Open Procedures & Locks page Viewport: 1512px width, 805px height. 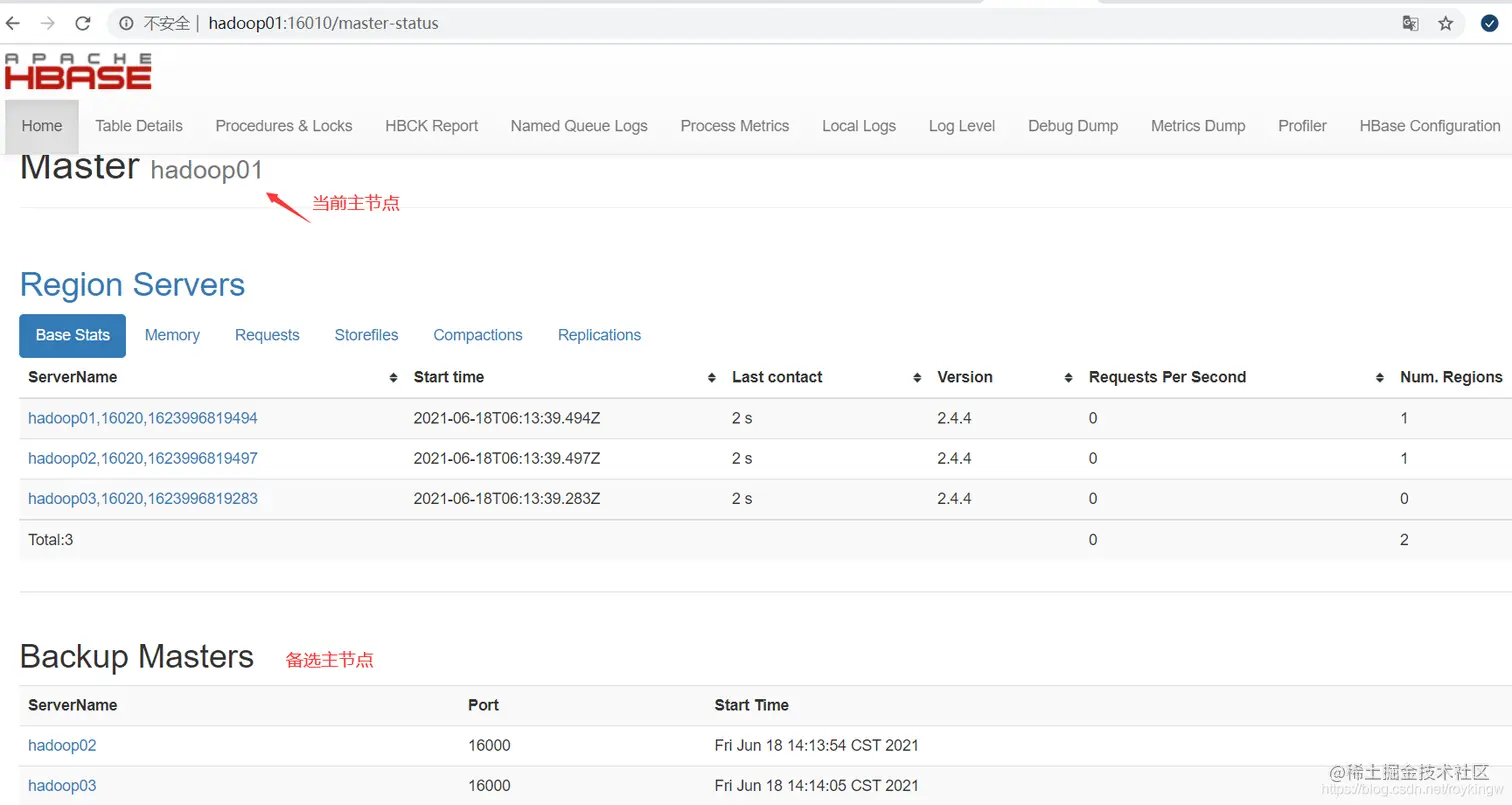(284, 126)
